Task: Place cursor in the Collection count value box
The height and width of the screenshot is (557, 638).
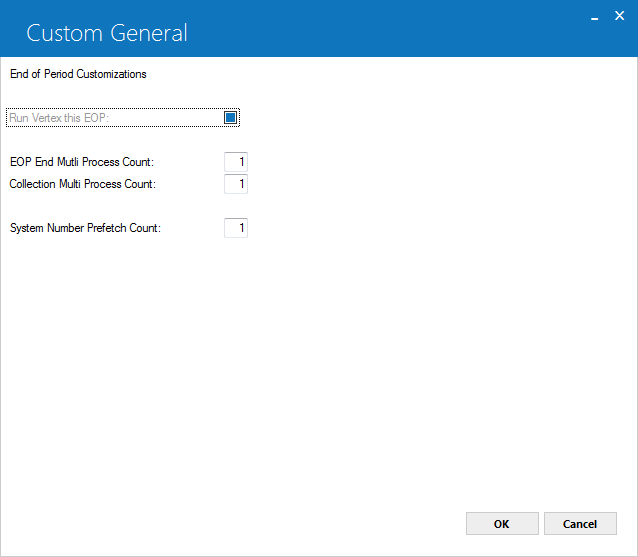Action: pos(236,184)
